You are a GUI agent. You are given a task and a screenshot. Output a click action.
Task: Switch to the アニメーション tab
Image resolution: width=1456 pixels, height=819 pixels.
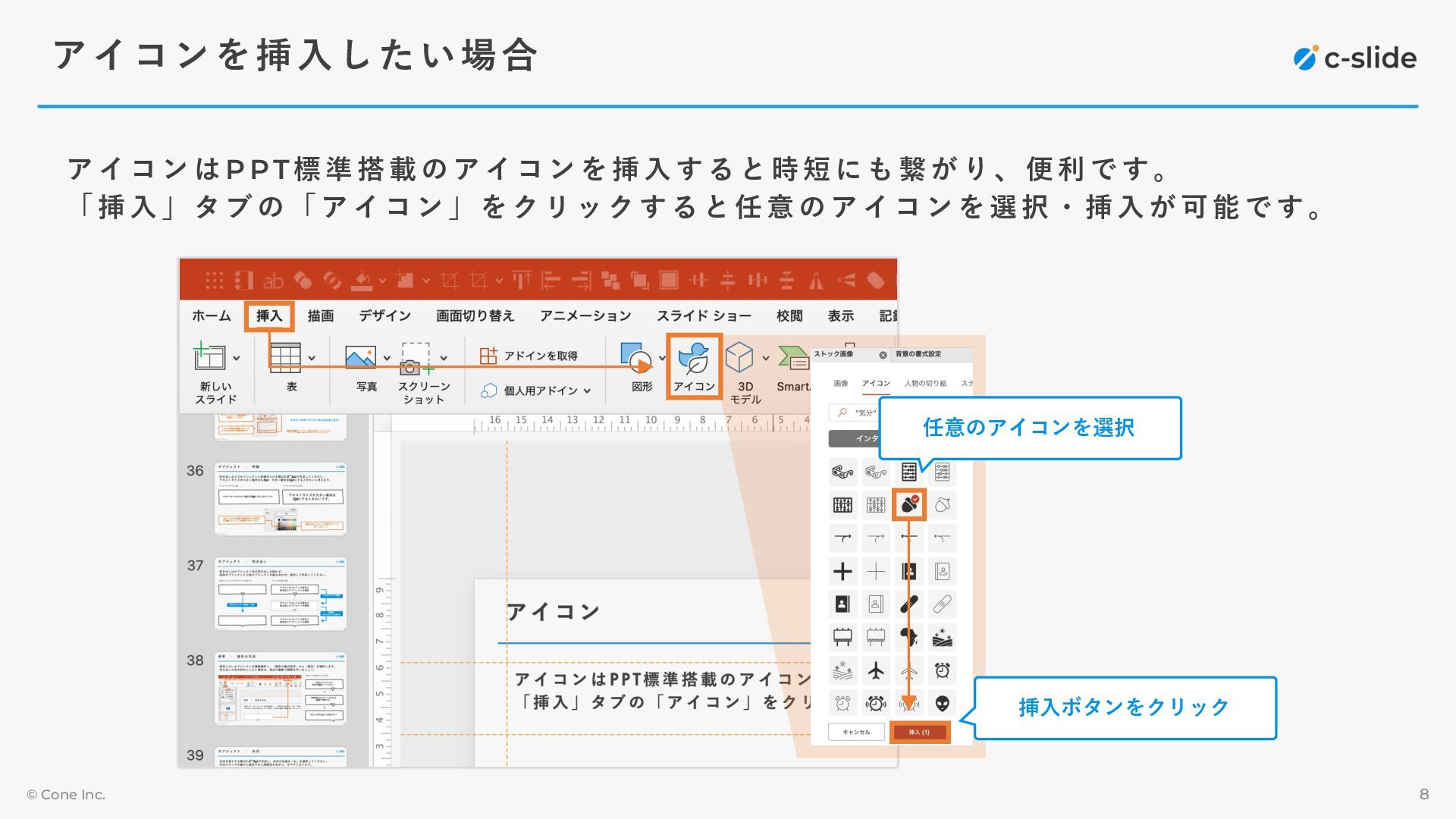585,315
